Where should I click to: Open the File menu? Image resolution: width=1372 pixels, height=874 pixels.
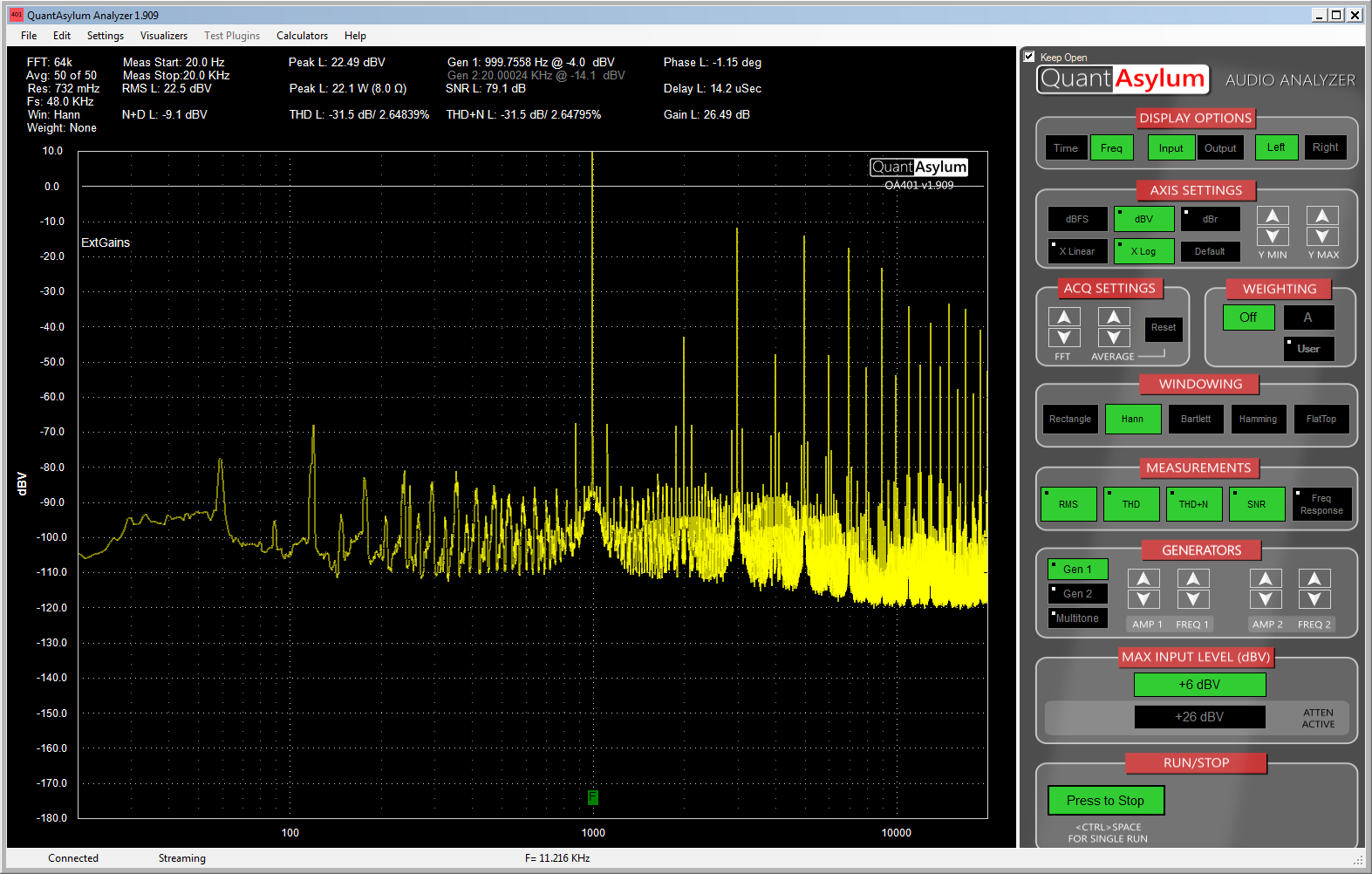tap(29, 36)
